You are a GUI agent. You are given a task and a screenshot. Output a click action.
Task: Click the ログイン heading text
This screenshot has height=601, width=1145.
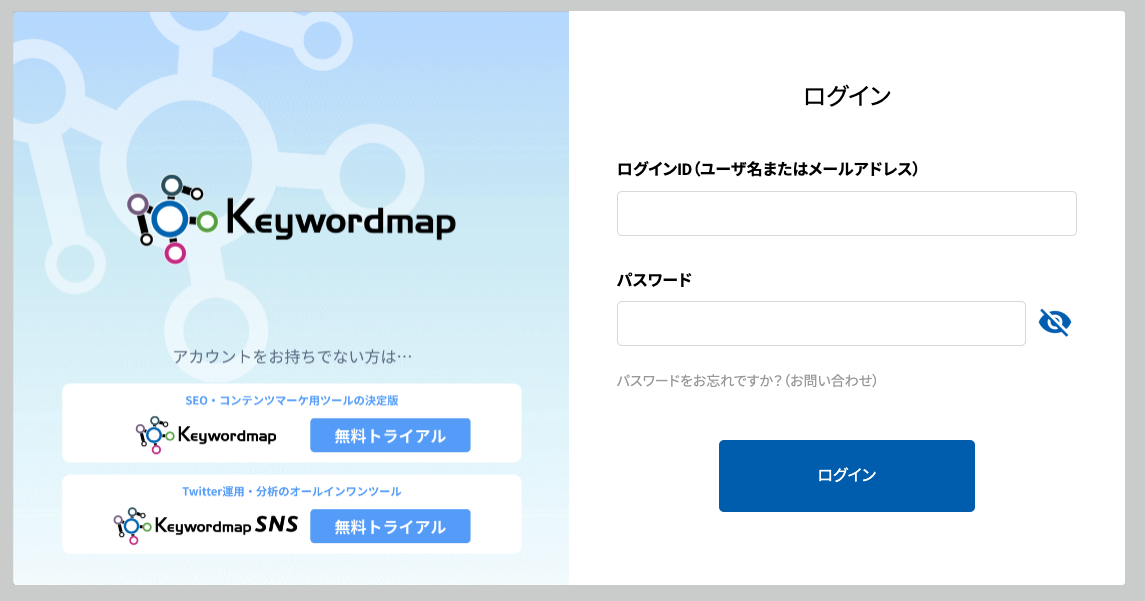tap(846, 96)
